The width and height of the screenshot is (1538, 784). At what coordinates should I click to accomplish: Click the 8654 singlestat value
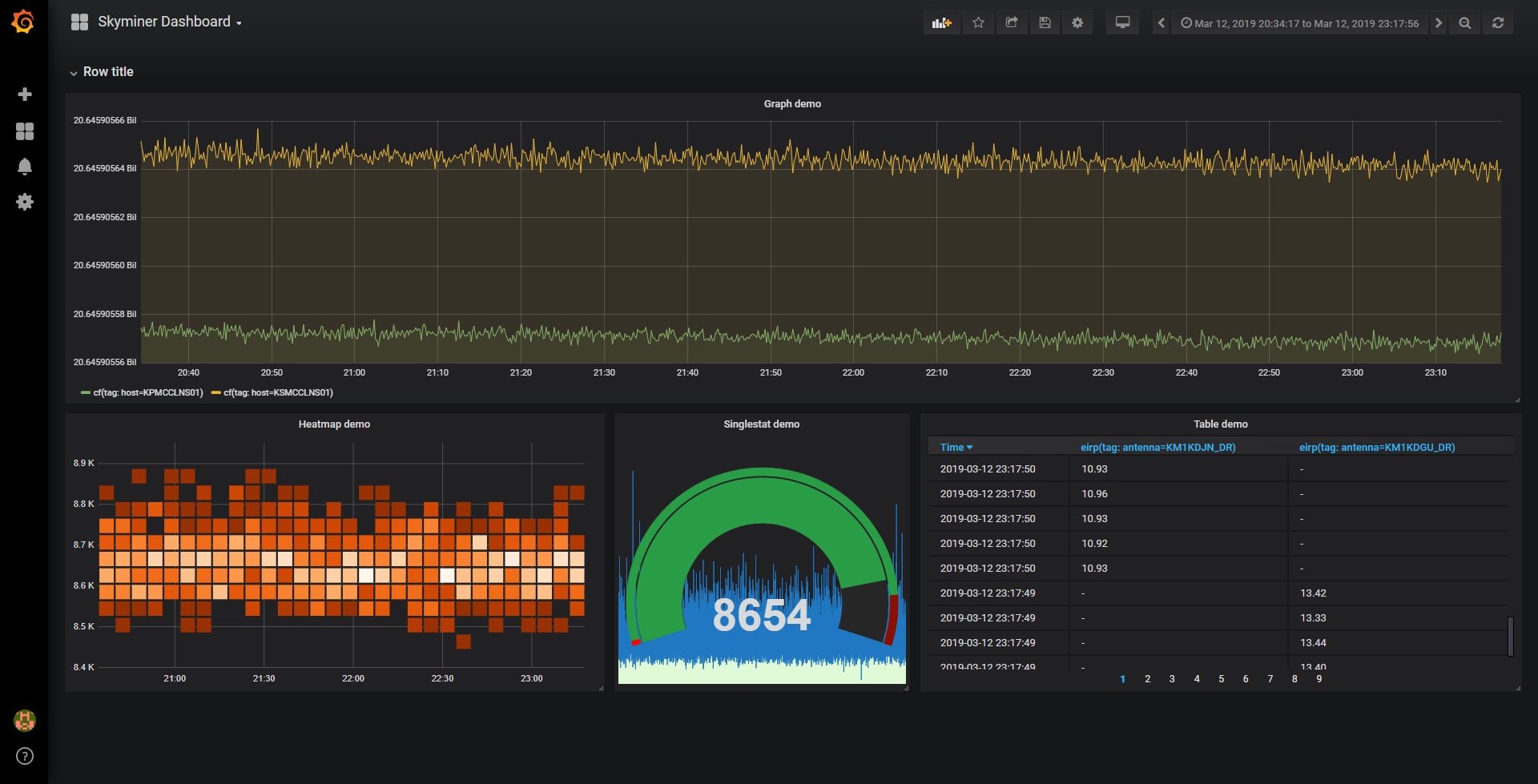[x=762, y=615]
